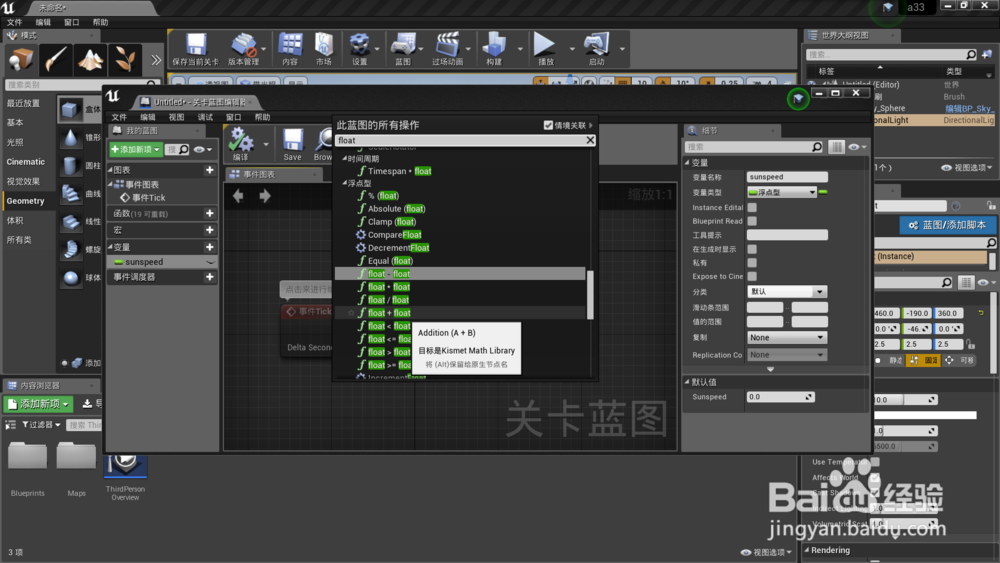Image resolution: width=1000 pixels, height=563 pixels.
Task: Toggle Instance Editable checkbox
Action: point(752,207)
